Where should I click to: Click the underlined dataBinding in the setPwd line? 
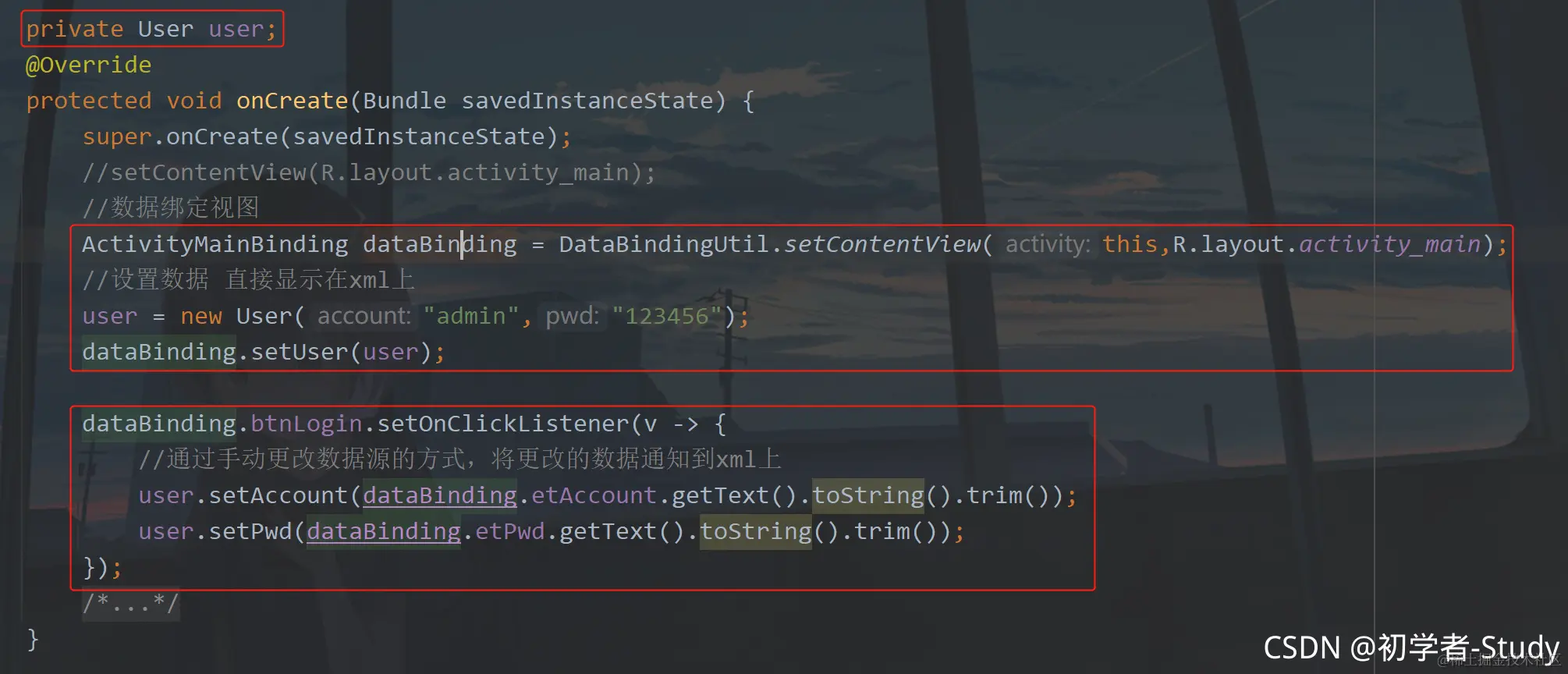tap(384, 531)
